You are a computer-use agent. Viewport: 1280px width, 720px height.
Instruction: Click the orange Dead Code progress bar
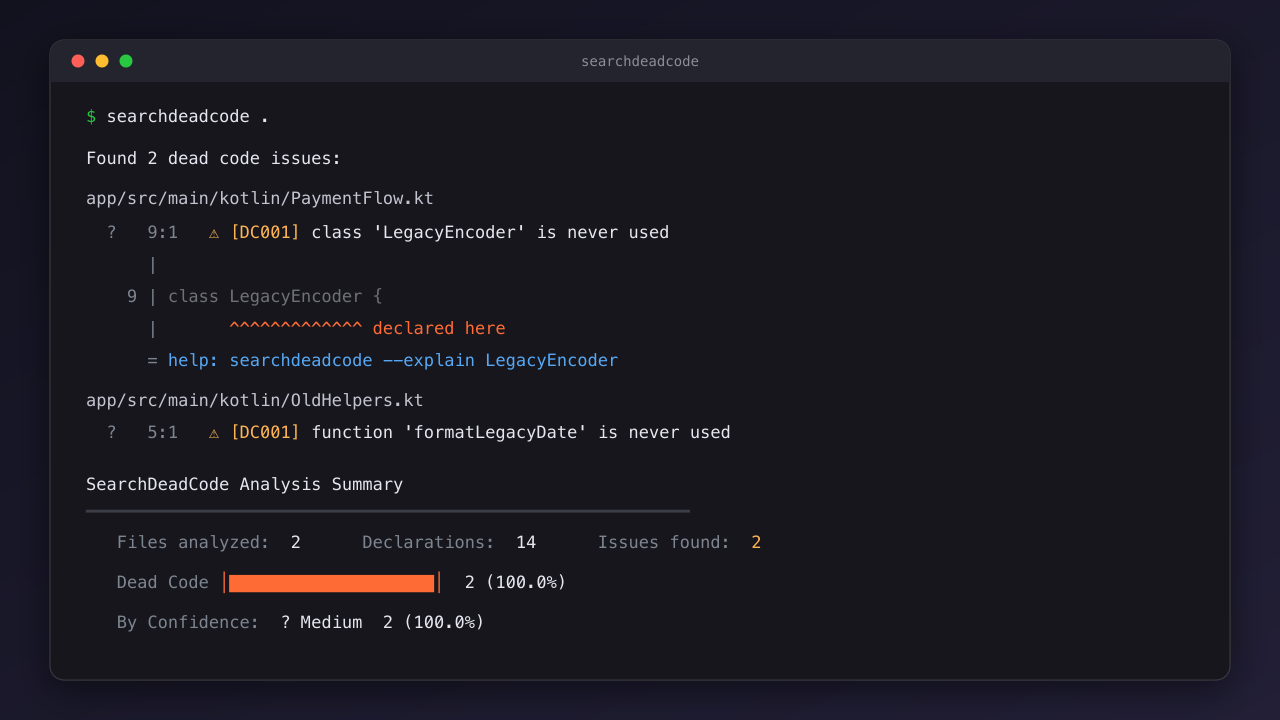[x=331, y=583]
